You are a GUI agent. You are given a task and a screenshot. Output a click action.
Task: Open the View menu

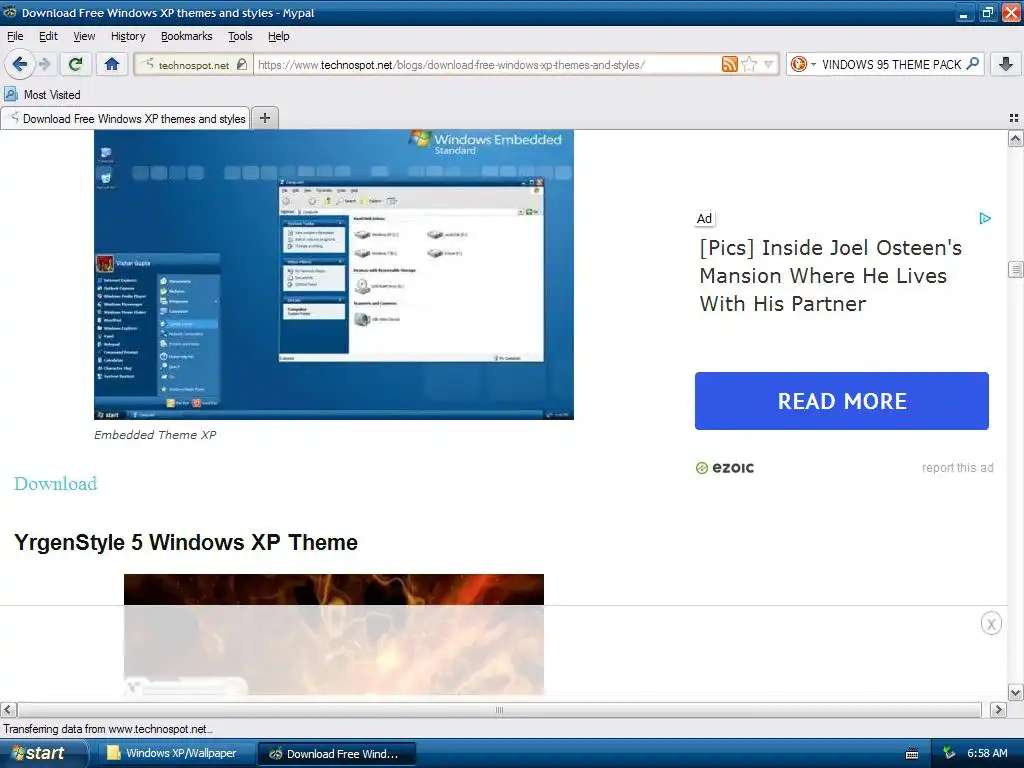[x=84, y=36]
